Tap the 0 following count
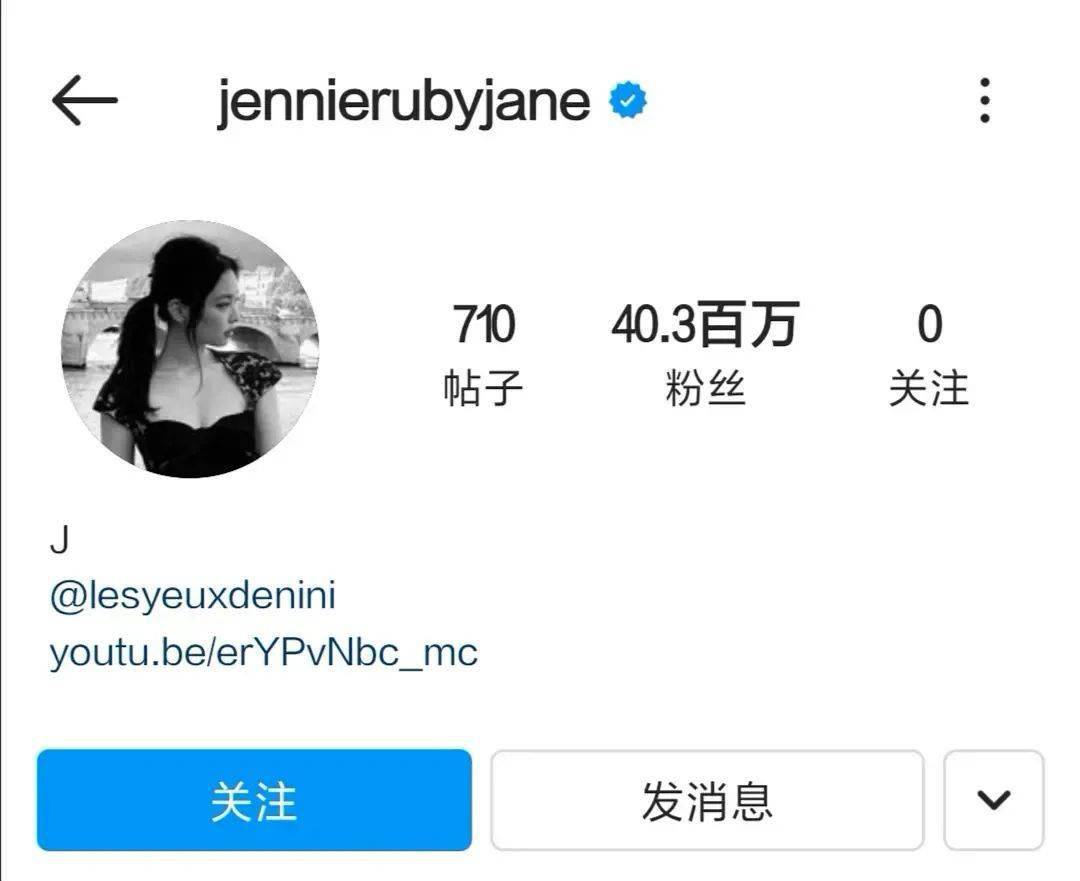 point(929,324)
